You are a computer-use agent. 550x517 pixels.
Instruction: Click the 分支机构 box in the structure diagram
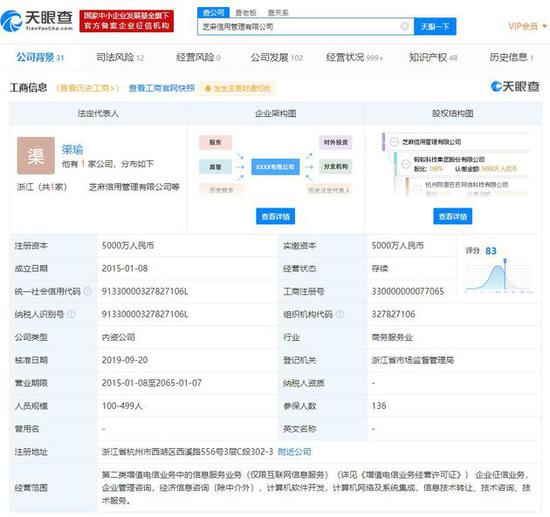(x=335, y=167)
